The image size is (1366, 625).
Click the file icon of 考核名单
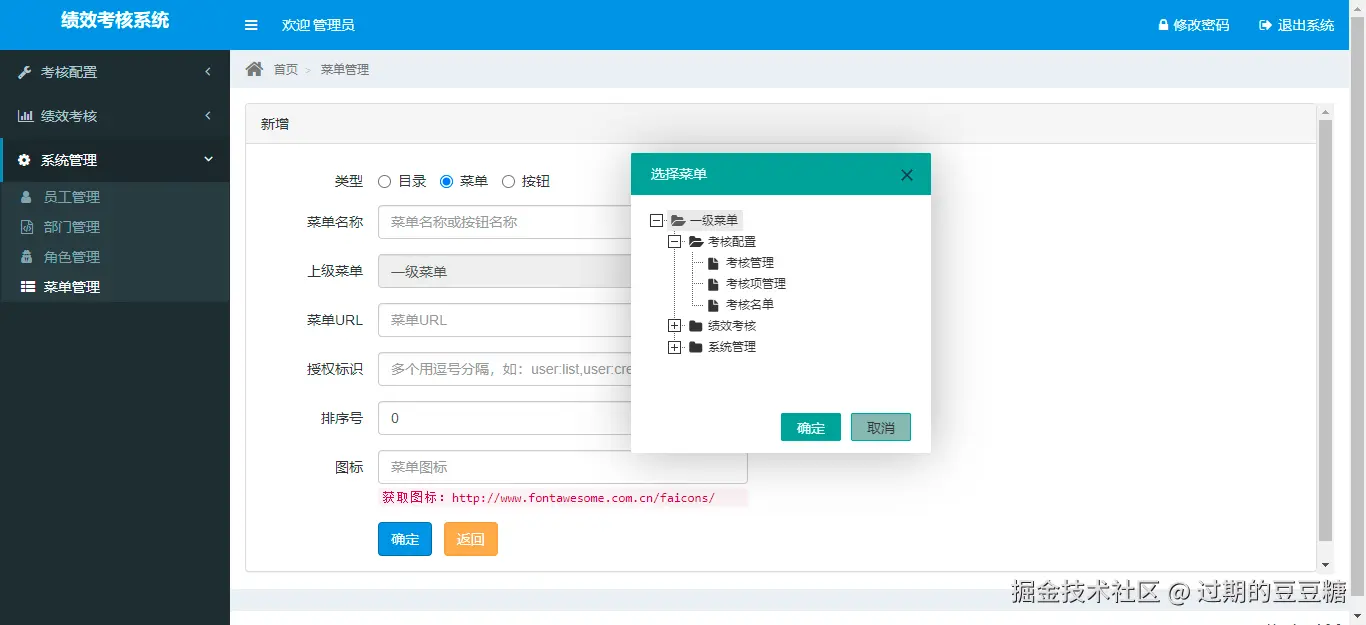coord(713,305)
